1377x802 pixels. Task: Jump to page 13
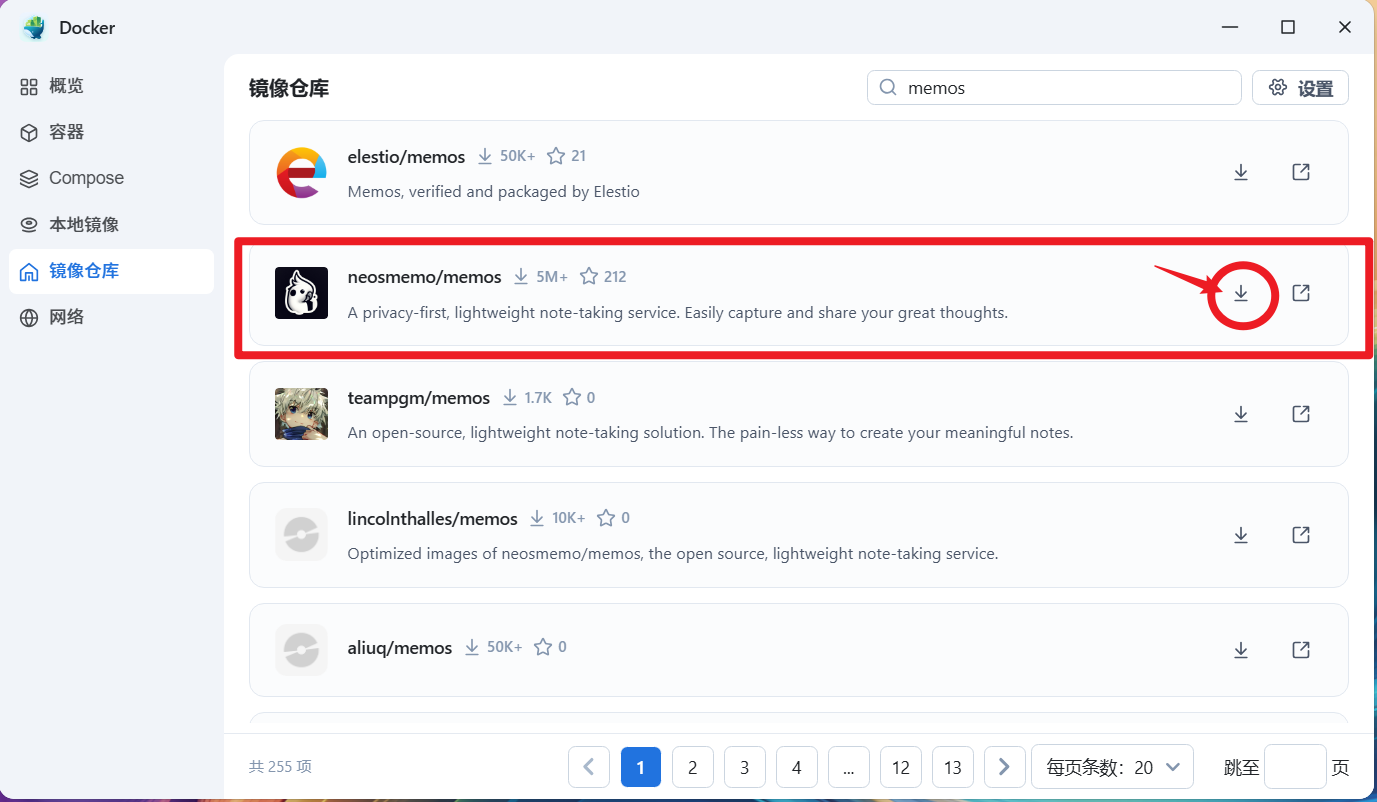click(x=953, y=767)
